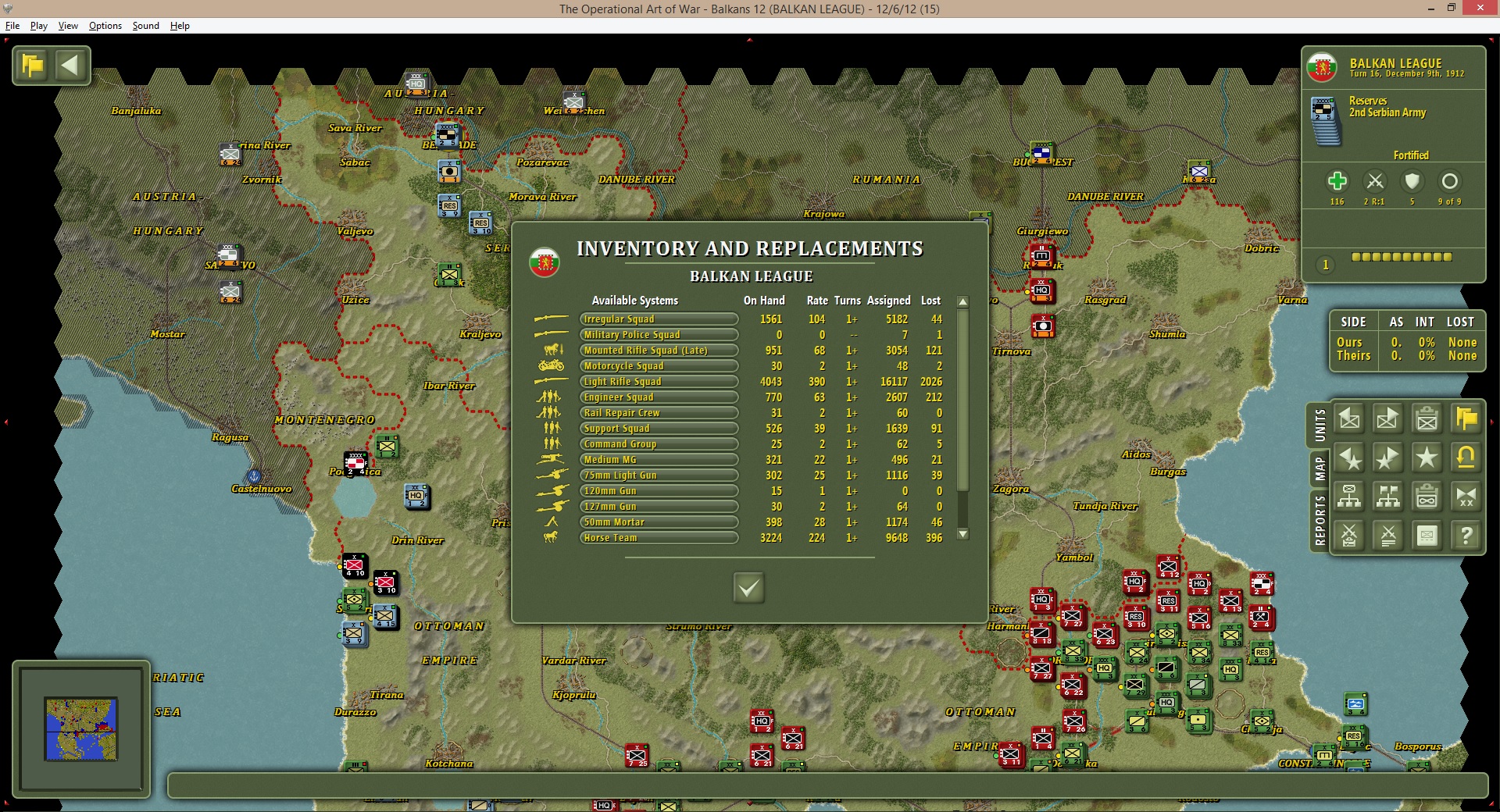
Task: Click the star-only formation icon
Action: (x=1427, y=458)
